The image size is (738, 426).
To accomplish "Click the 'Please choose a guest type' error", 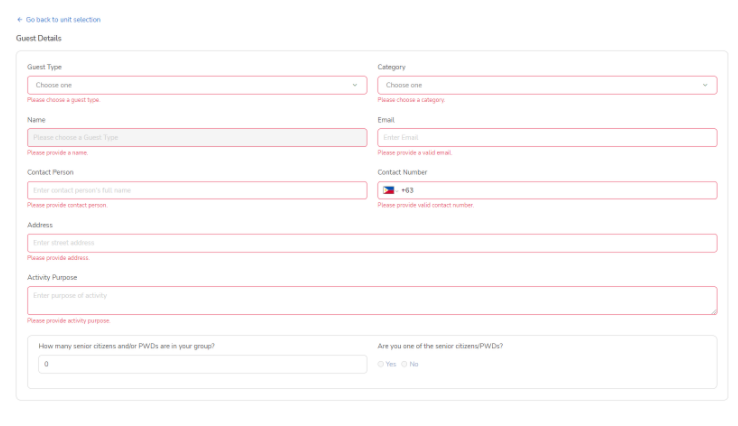I will [x=63, y=100].
